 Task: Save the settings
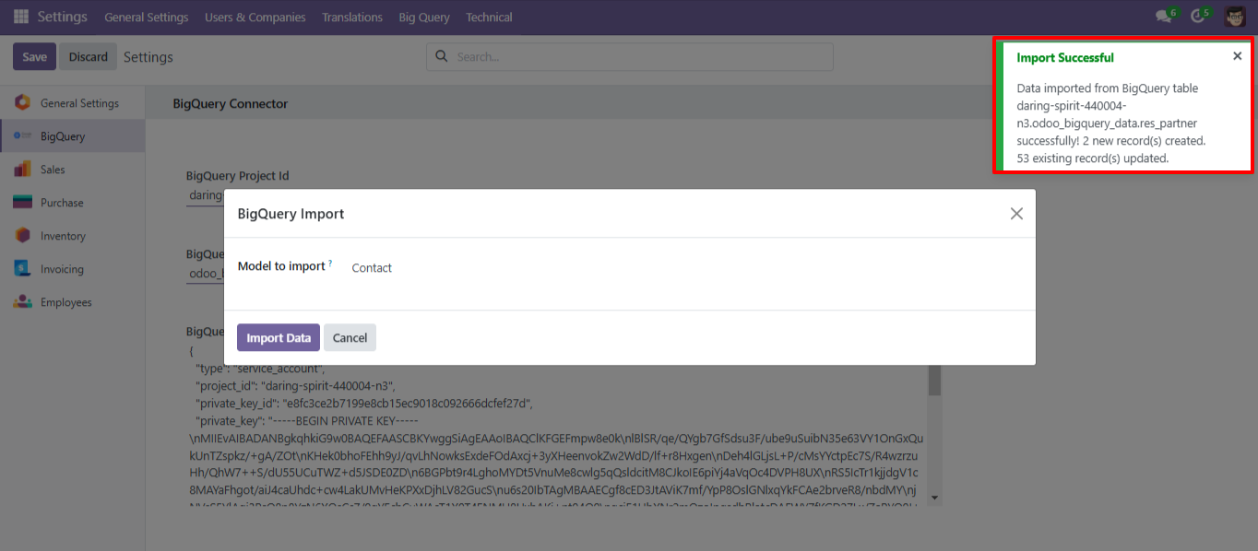tap(34, 57)
